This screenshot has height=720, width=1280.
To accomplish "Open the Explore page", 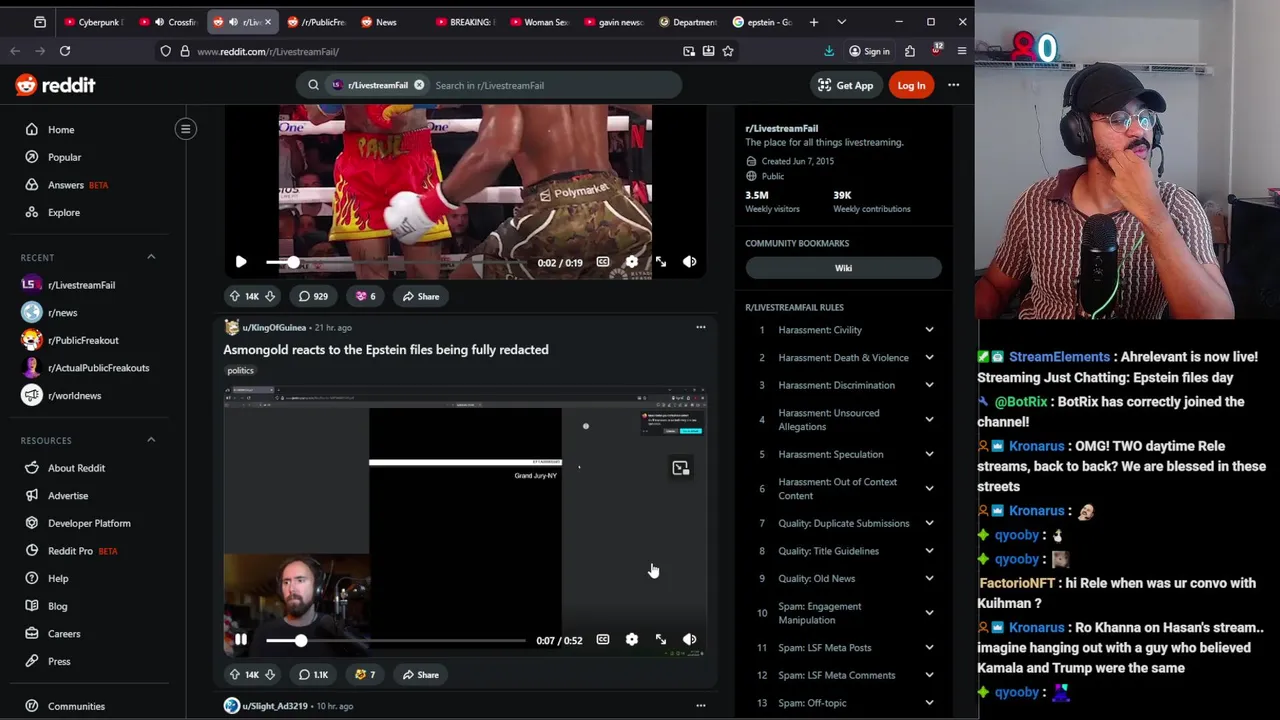I will pyautogui.click(x=64, y=212).
